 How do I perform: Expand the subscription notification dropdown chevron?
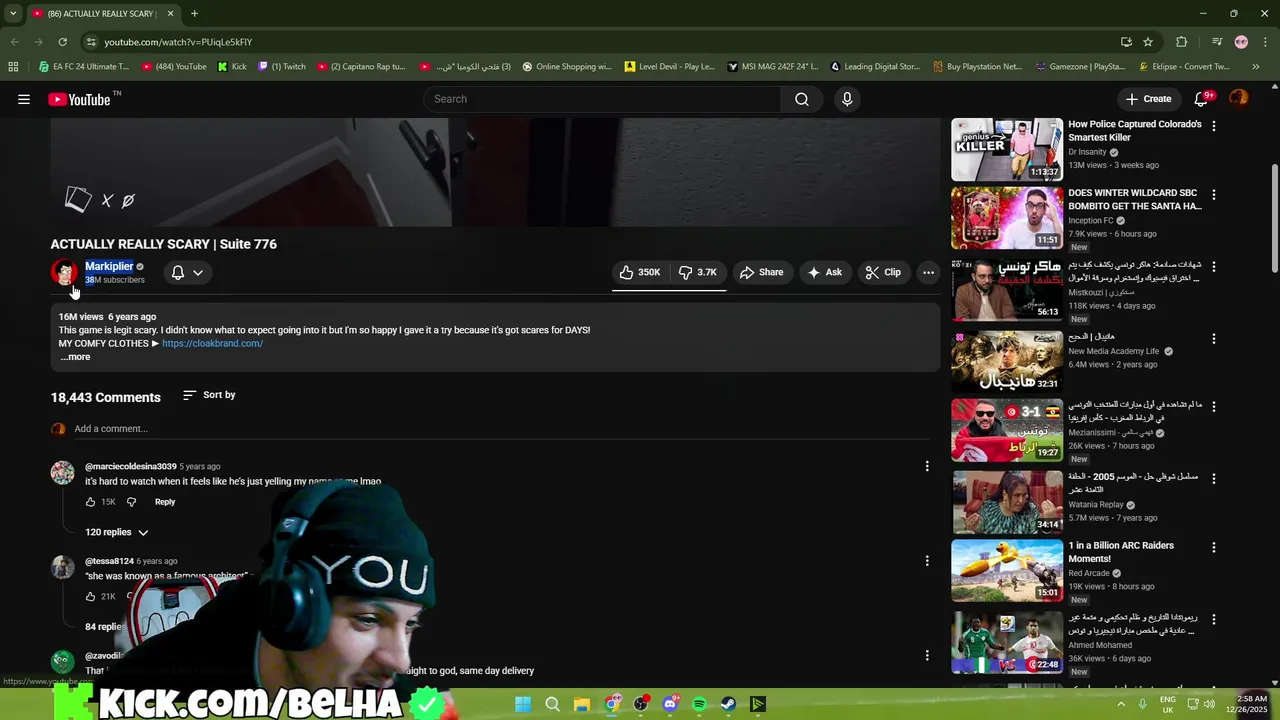198,272
